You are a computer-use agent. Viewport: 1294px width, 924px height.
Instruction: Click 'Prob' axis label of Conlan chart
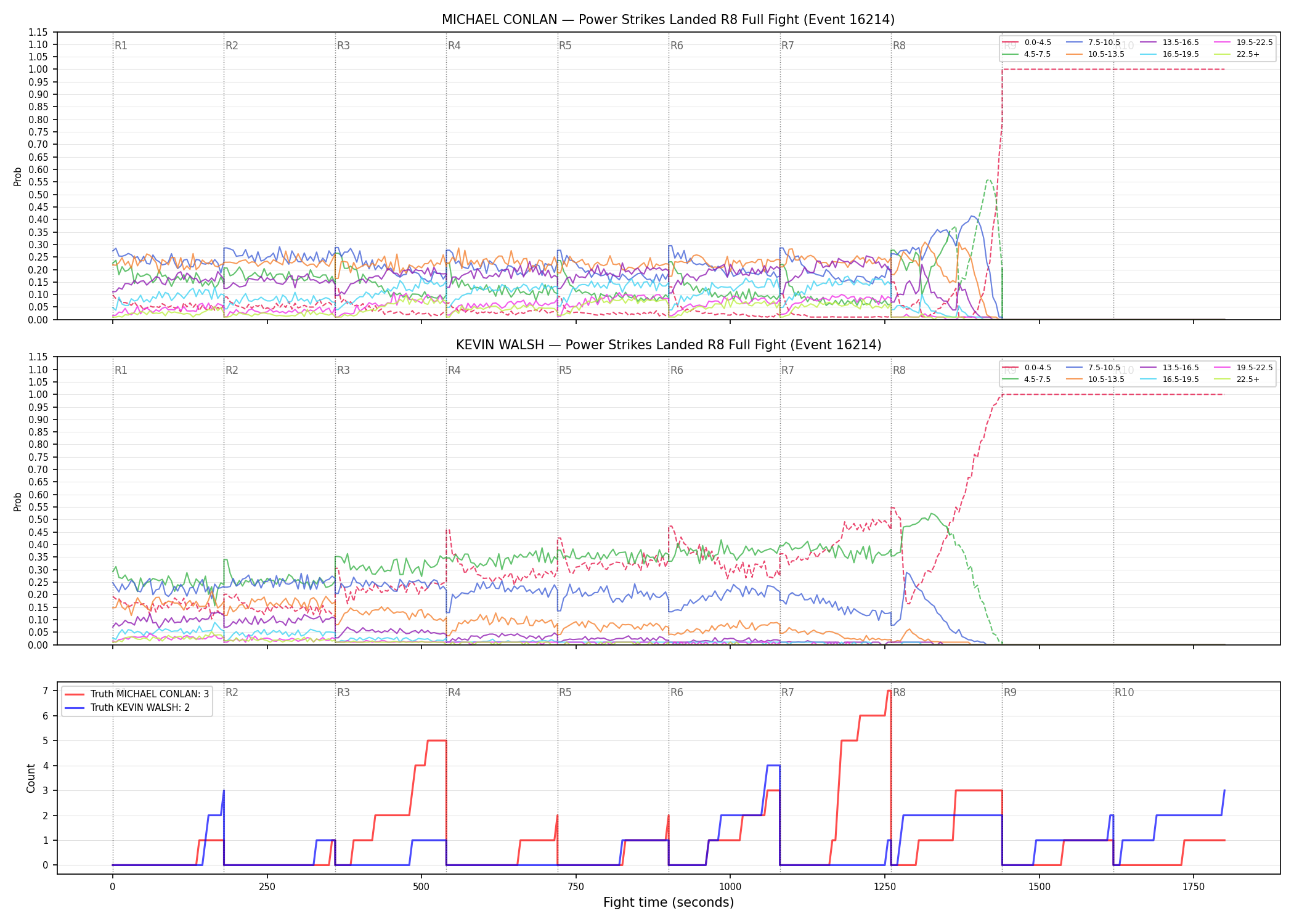(x=18, y=177)
